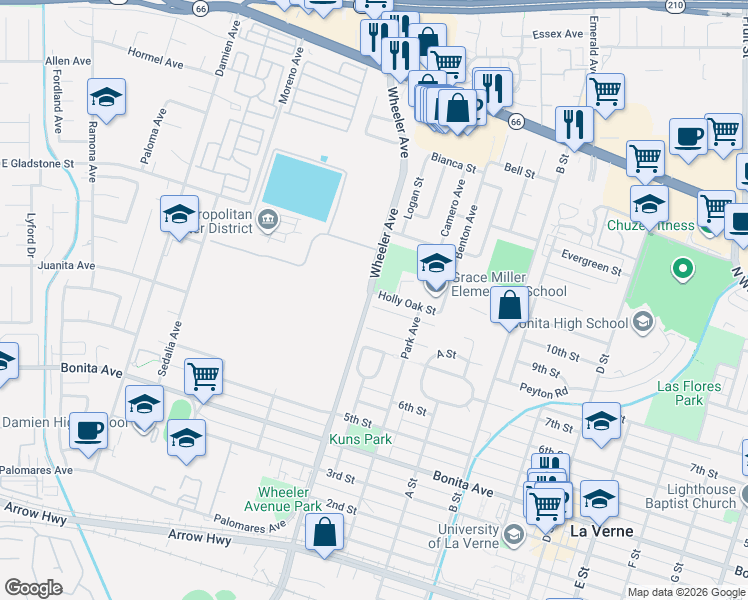
Task: Select the cafe cup marker near Damien High School
Action: click(89, 432)
